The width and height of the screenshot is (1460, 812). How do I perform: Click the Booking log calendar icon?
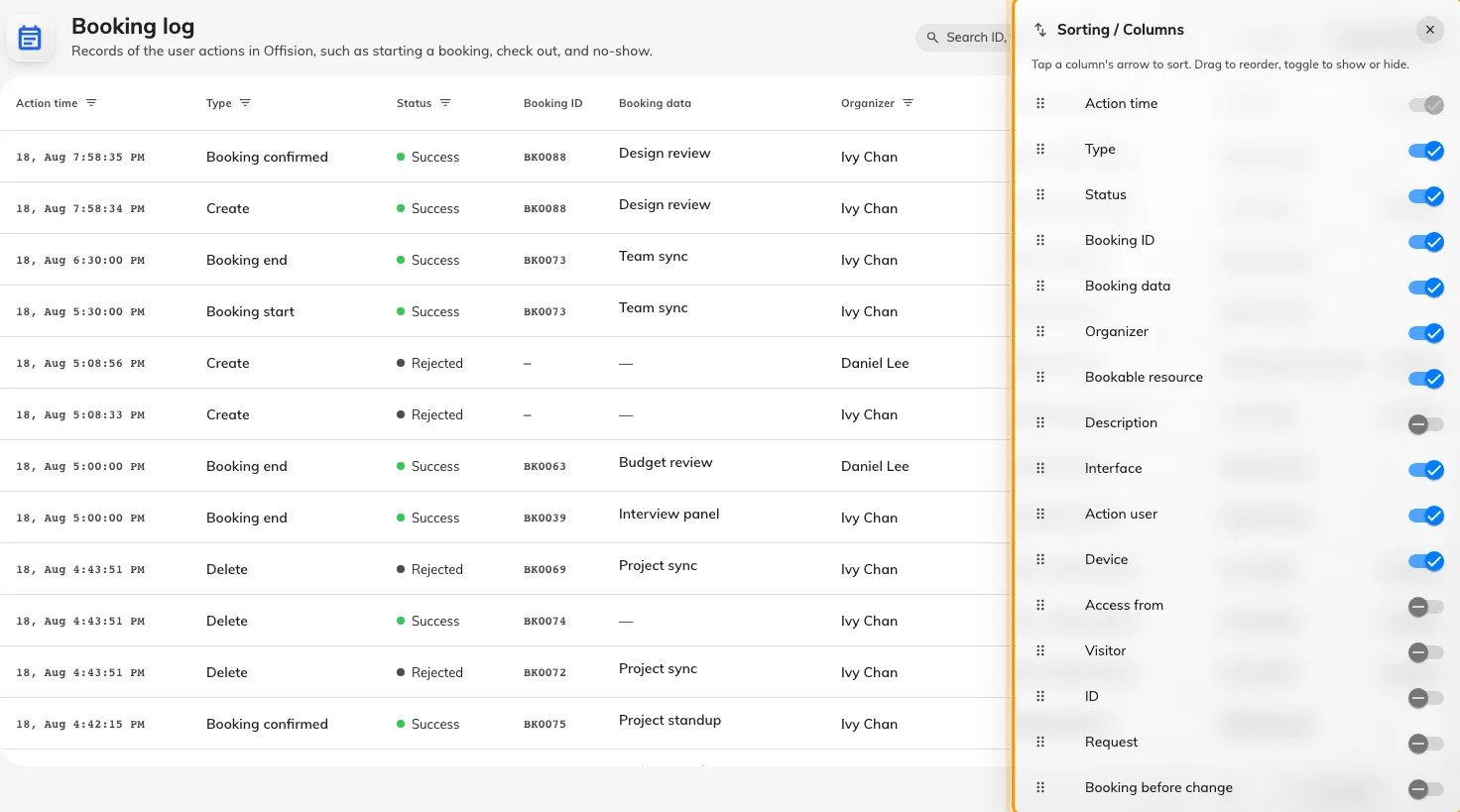click(x=30, y=38)
